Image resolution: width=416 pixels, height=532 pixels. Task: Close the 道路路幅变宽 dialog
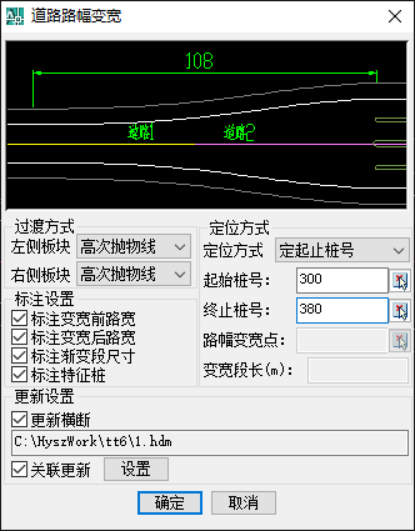395,16
